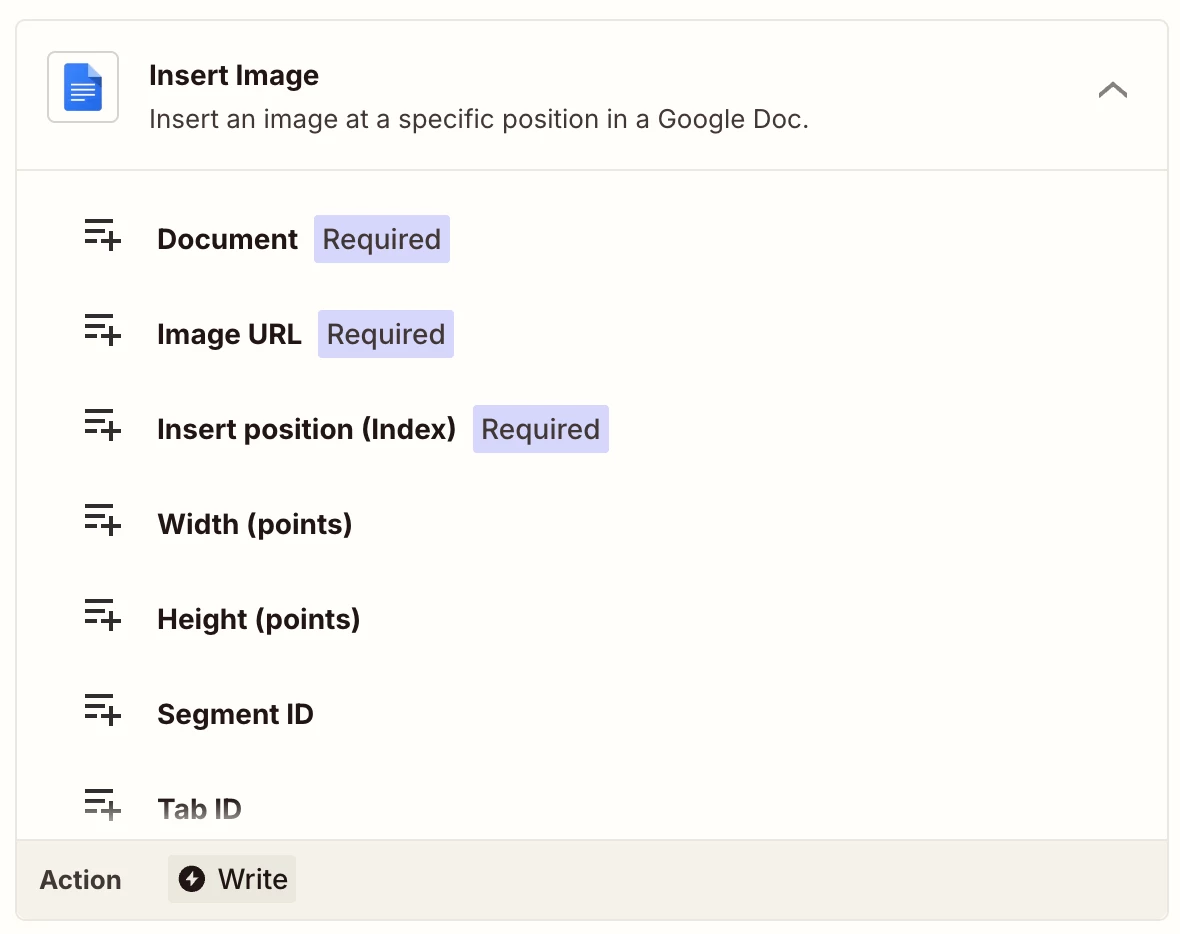The width and height of the screenshot is (1180, 934).
Task: Click the Required badge next to Document
Action: [381, 240]
